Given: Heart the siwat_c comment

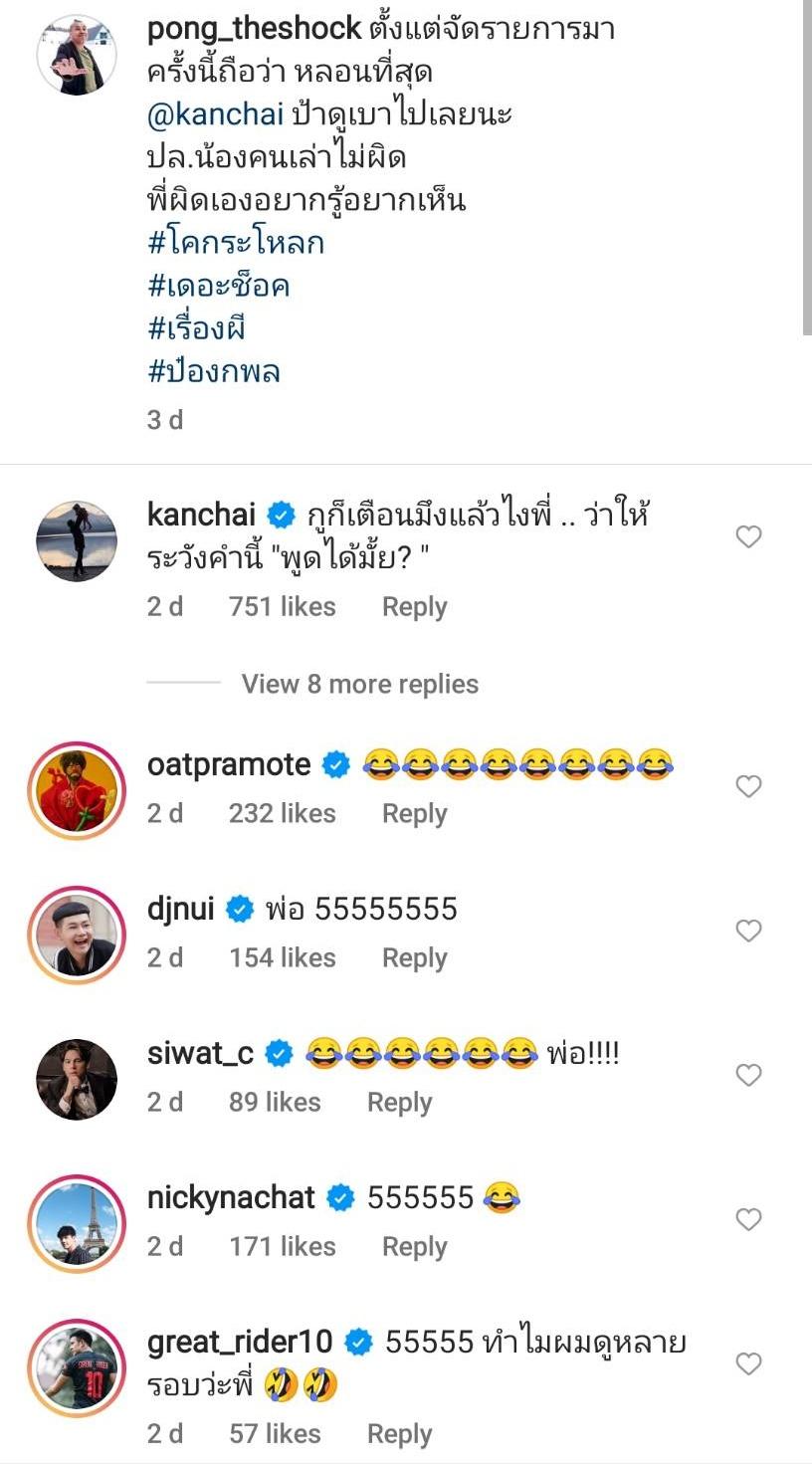Looking at the screenshot, I should coord(748,1075).
